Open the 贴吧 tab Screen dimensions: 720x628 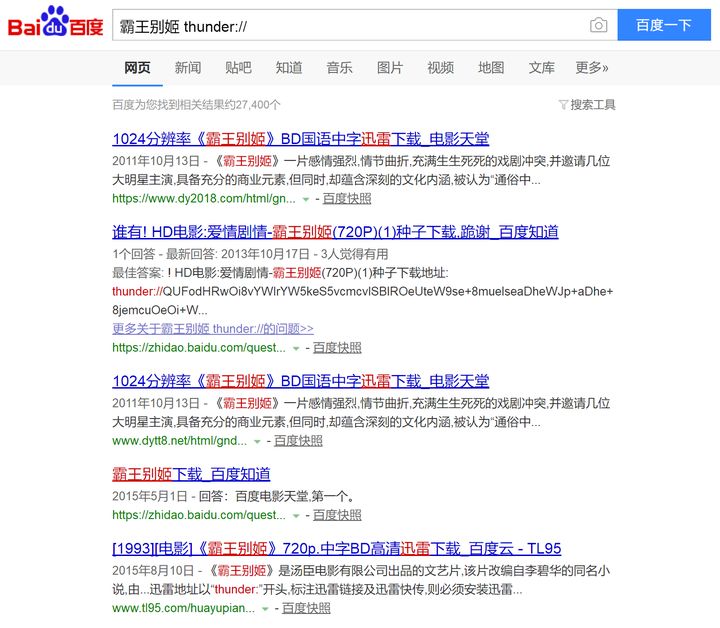[x=238, y=67]
